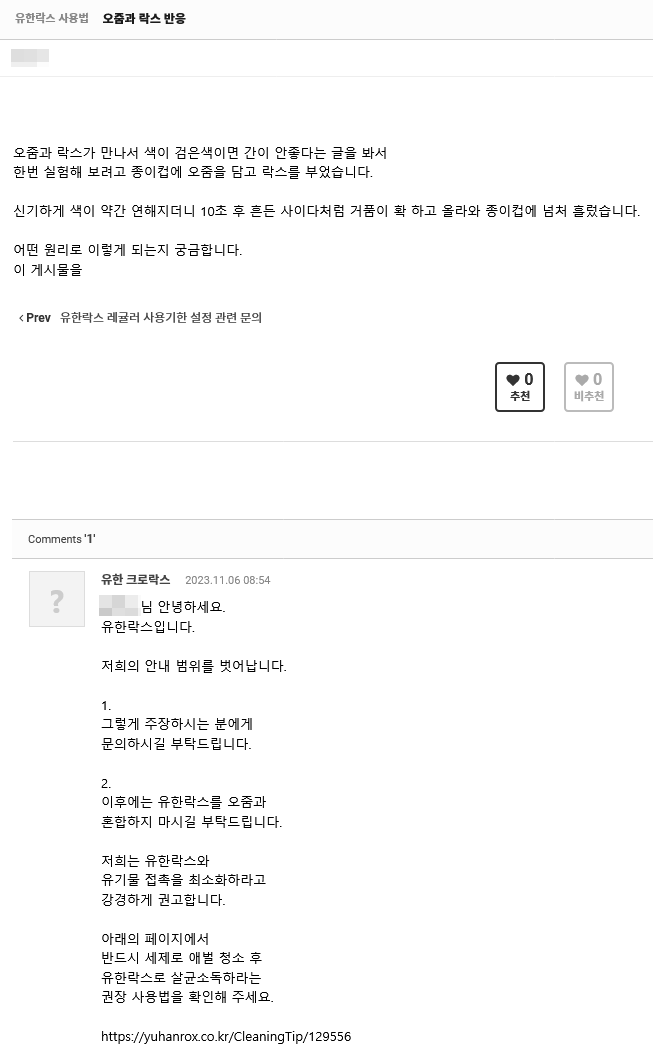Click the Comments '1' section header

(x=61, y=539)
